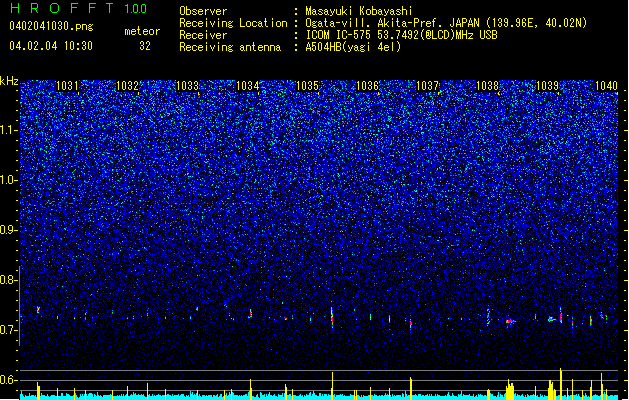The width and height of the screenshot is (629, 400).
Task: Select the location Ogata-vill. Akita-Pref. JAPAN text
Action: pyautogui.click(x=446, y=23)
